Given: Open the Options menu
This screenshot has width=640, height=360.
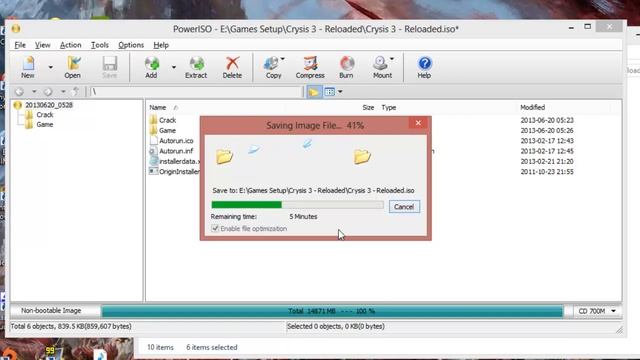Looking at the screenshot, I should pos(131,45).
